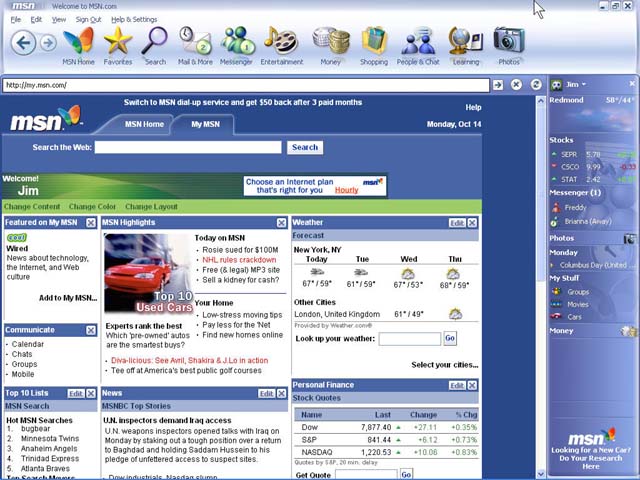Click the camera icon beside Photos sidebar
This screenshot has width=640, height=480.
click(x=630, y=238)
